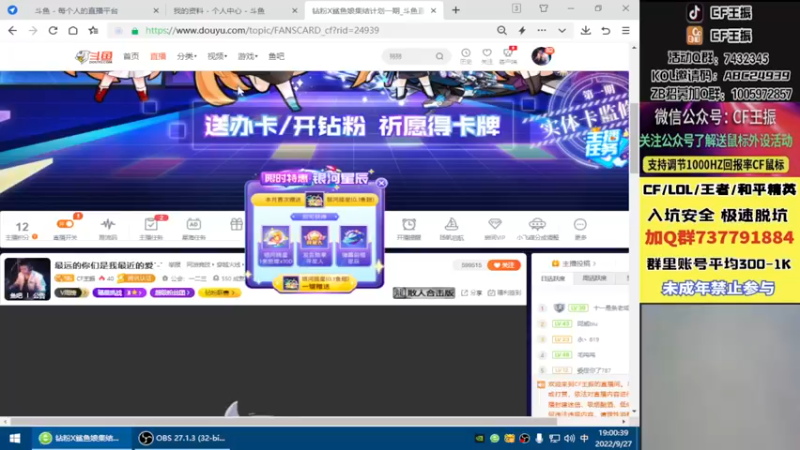Expand the 视频 dropdown menu
800x450 pixels.
click(x=217, y=56)
